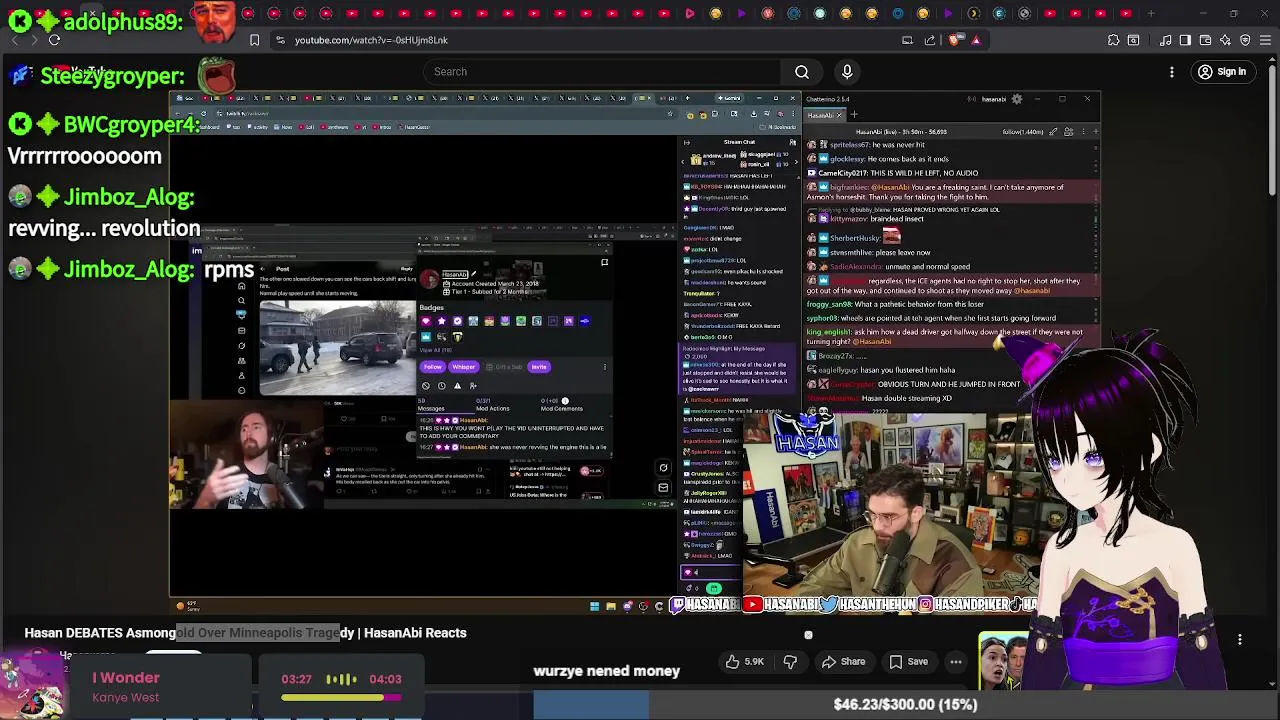Viewport: 1280px width, 720px height.
Task: Open Chatterino settings gear icon
Action: point(1017,99)
